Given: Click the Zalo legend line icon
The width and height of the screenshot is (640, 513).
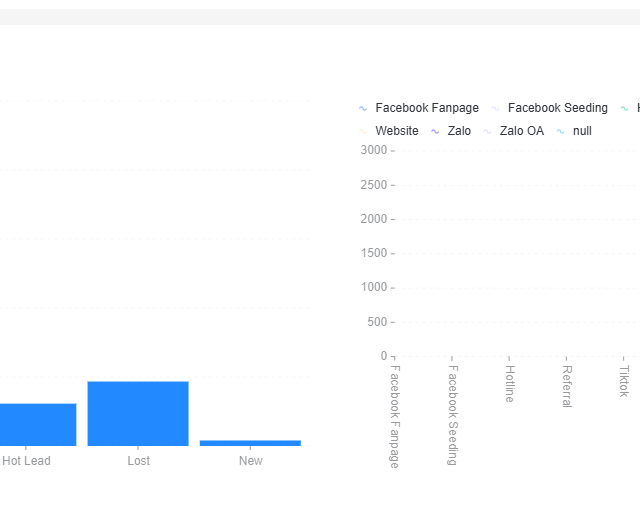Looking at the screenshot, I should click(x=435, y=131).
